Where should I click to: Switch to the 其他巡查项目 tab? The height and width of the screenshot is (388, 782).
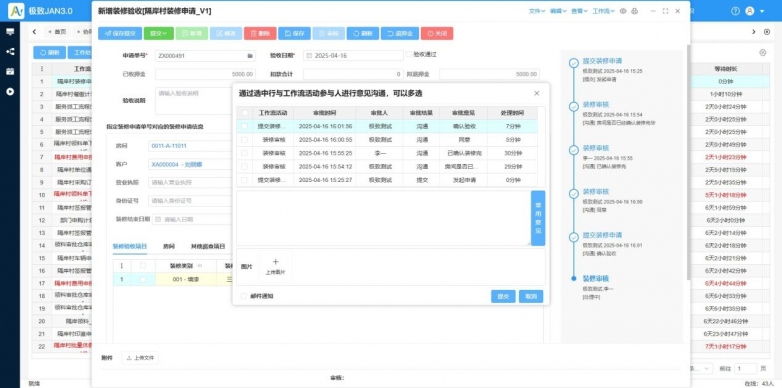(208, 246)
